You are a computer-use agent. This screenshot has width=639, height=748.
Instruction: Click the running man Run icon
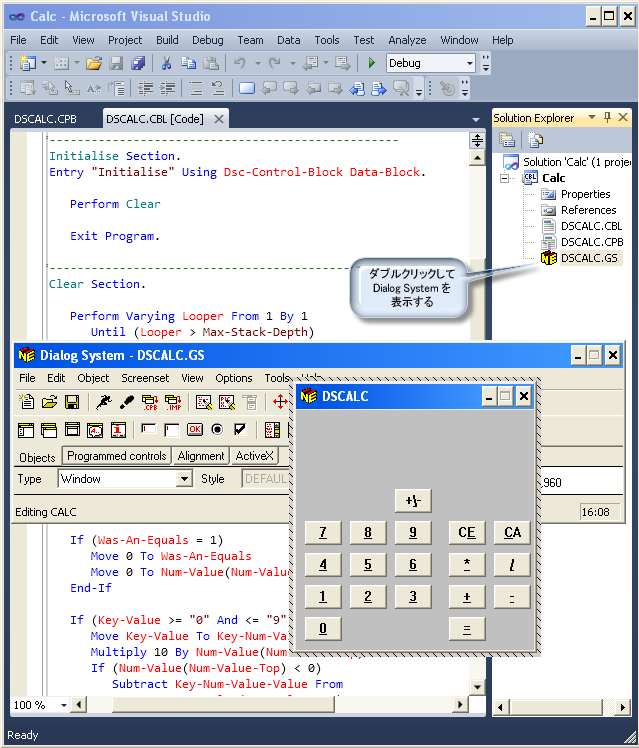coord(103,402)
